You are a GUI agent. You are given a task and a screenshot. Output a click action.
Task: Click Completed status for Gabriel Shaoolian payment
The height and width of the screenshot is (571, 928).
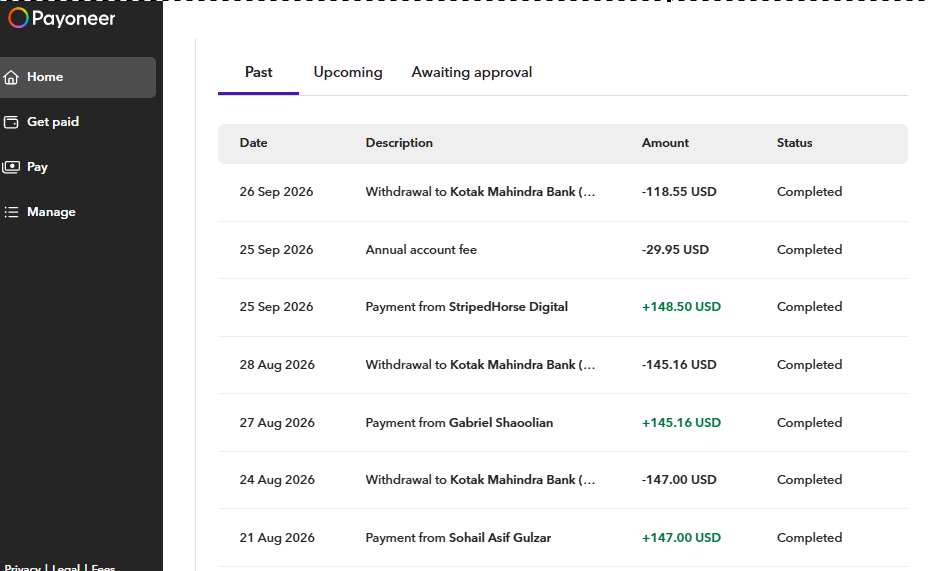(809, 422)
